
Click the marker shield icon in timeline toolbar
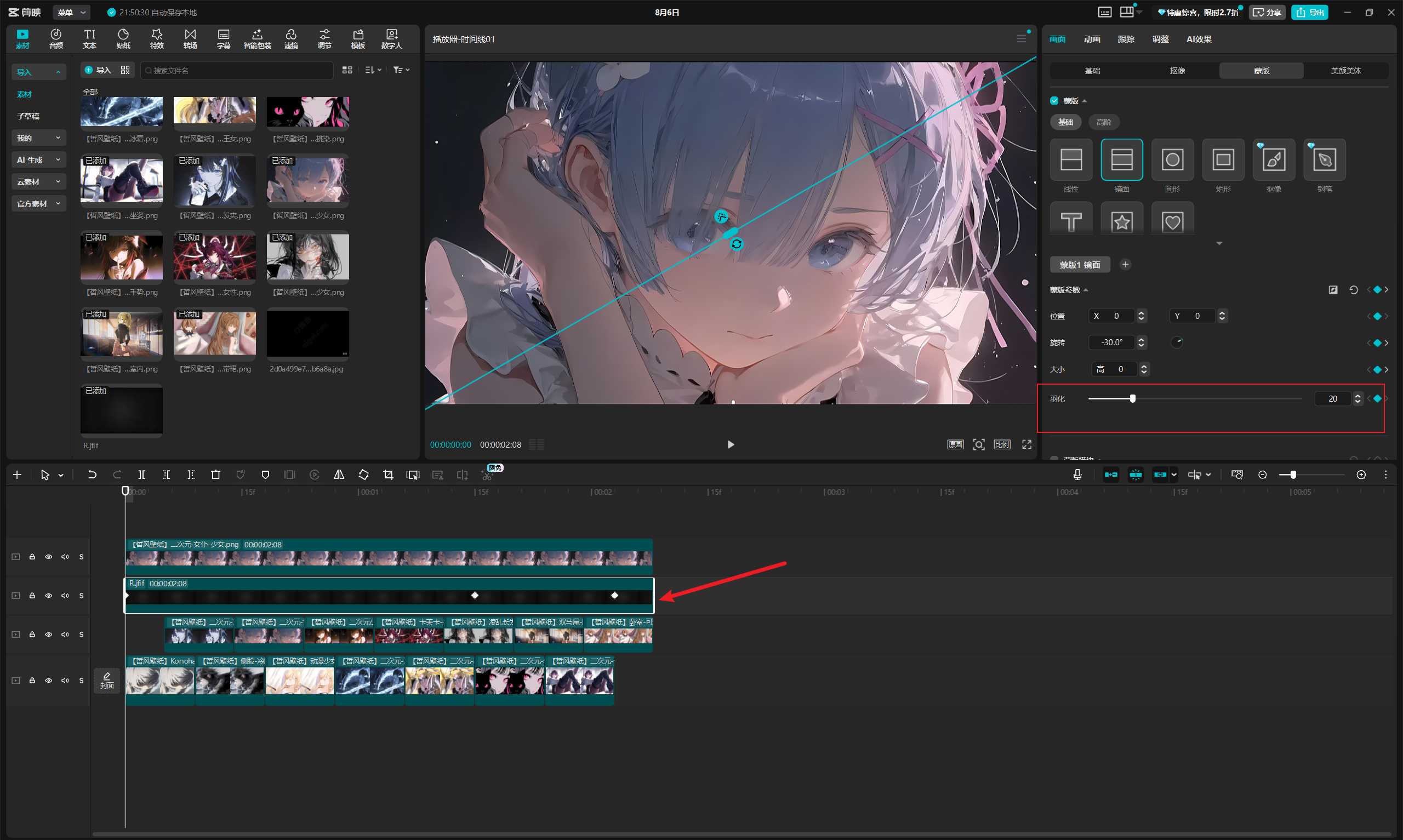click(x=265, y=475)
